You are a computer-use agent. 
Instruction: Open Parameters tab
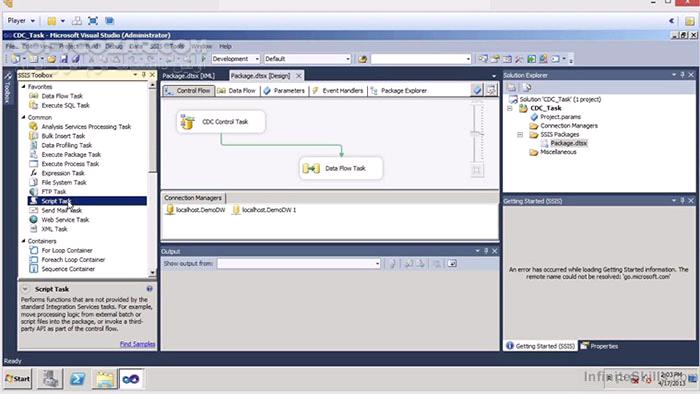[284, 91]
